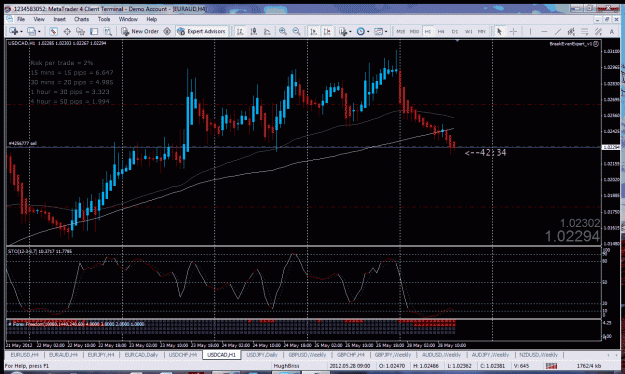The width and height of the screenshot is (625, 374).
Task: Open the File menu
Action: (x=21, y=19)
